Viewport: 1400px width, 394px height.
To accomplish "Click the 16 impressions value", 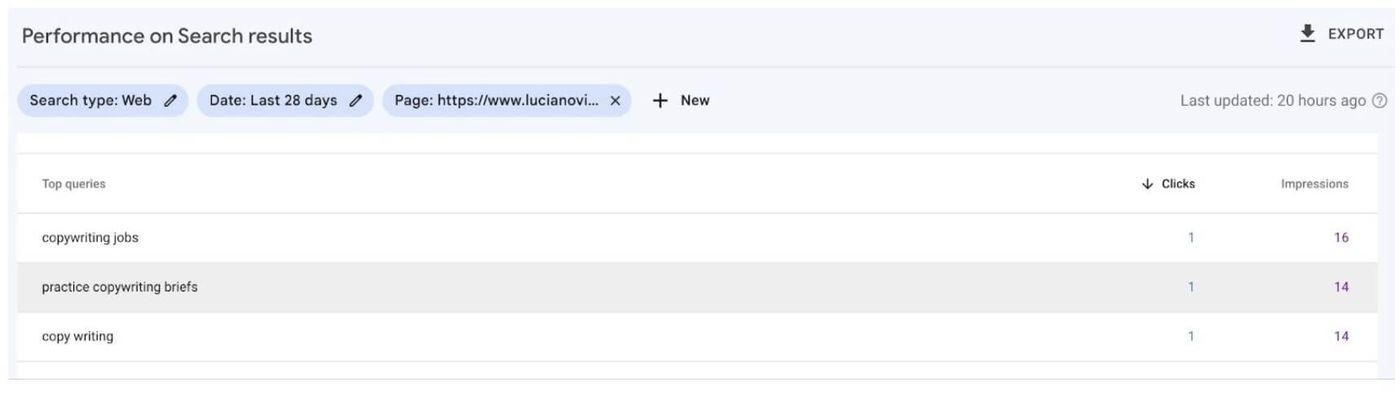I will [x=1341, y=238].
